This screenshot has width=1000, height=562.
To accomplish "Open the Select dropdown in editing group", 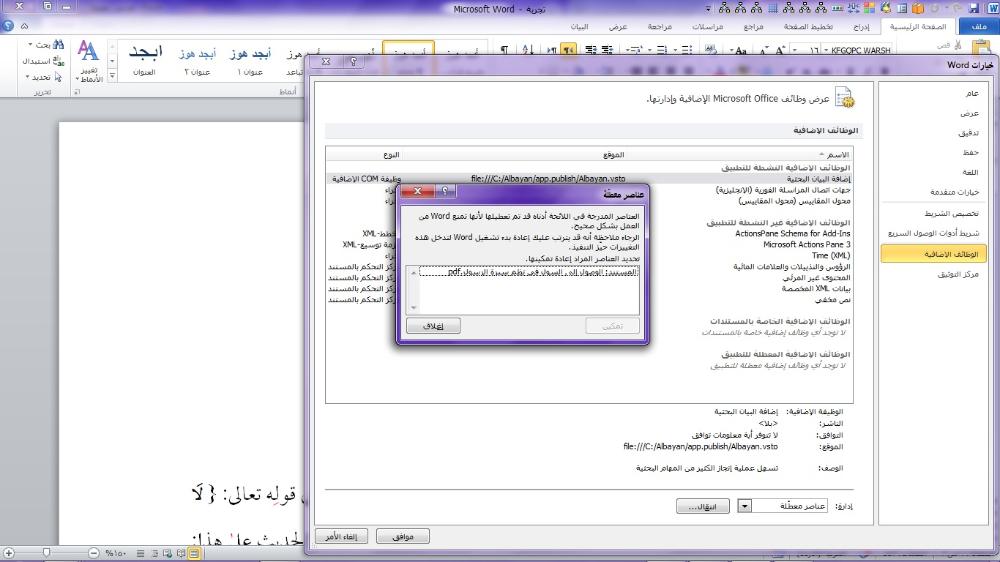I will click(x=44, y=77).
